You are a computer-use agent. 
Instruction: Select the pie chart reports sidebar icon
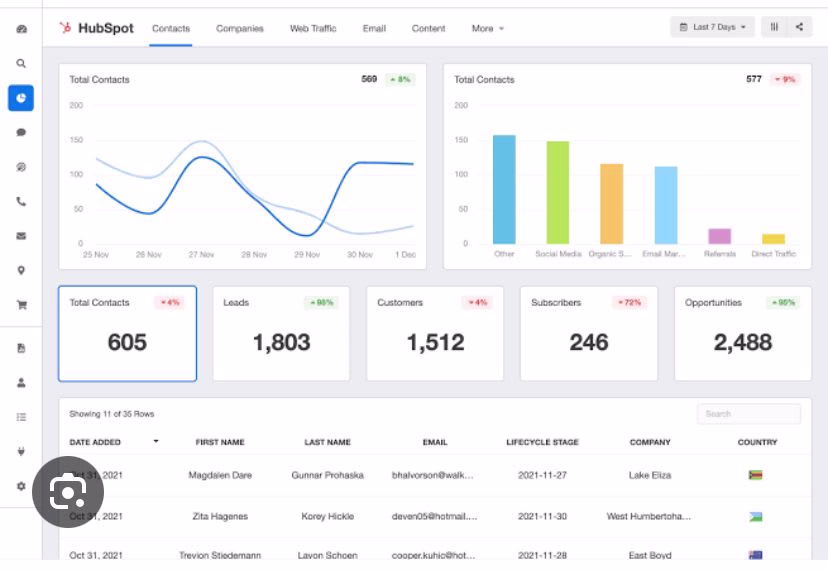21,98
